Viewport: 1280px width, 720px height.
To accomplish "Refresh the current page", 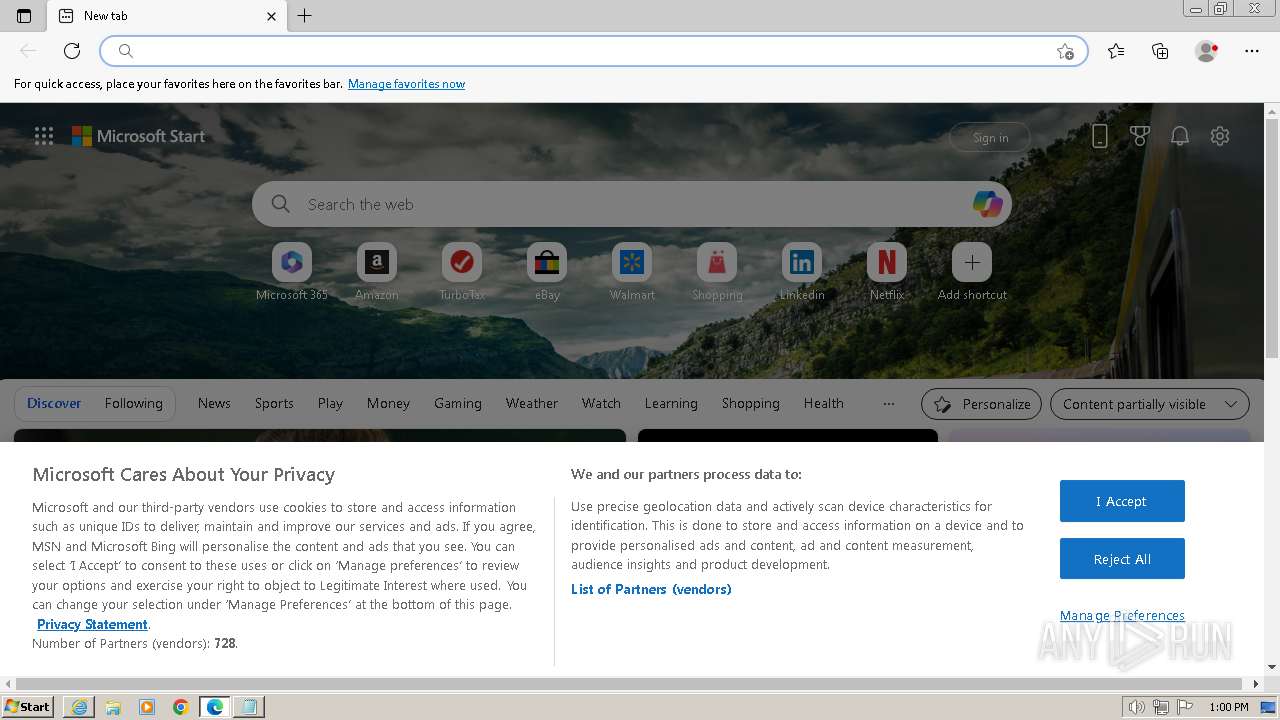I will [72, 51].
